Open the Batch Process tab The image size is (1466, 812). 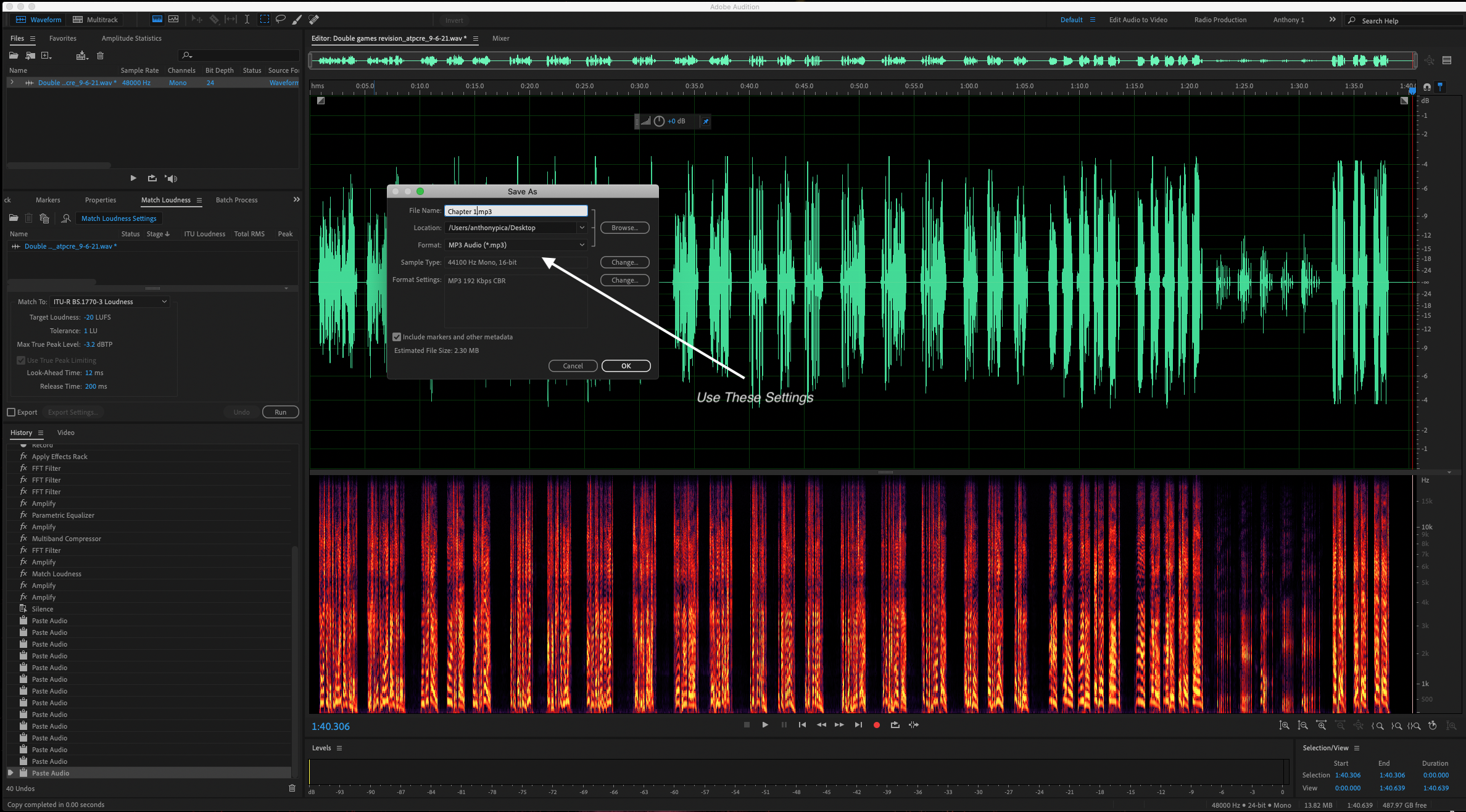pos(236,200)
